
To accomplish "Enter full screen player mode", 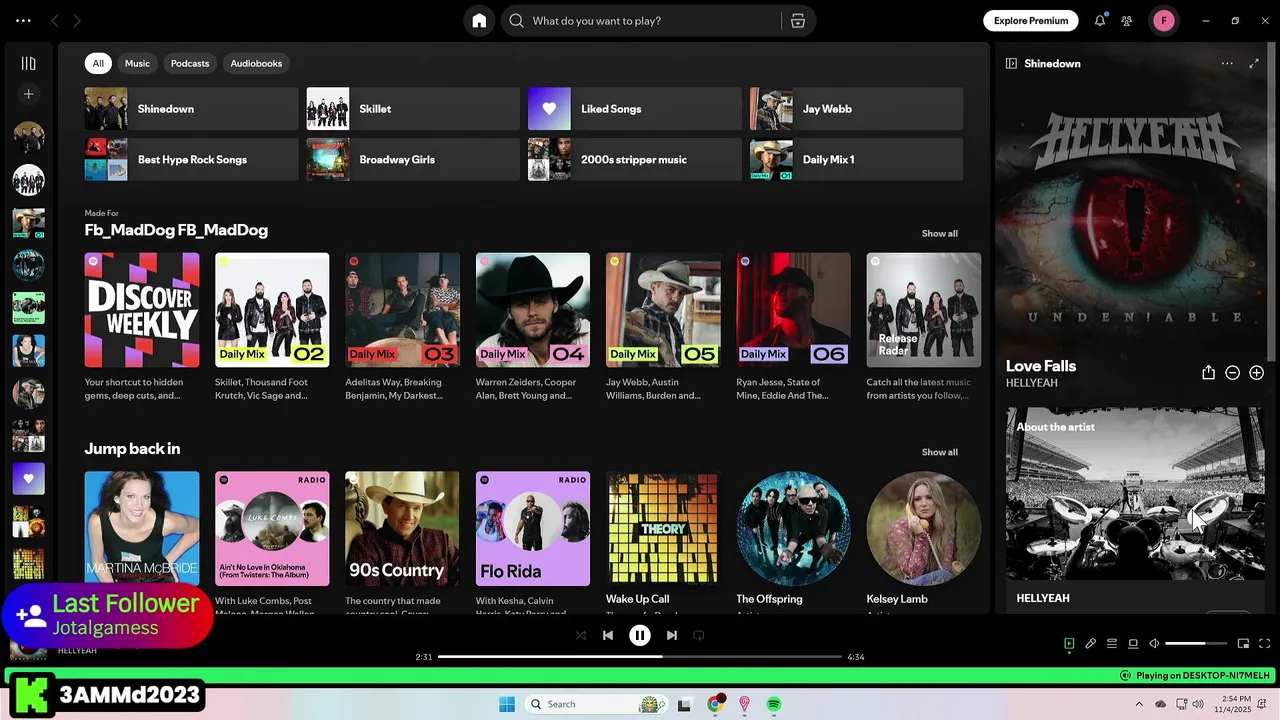I will (x=1264, y=644).
